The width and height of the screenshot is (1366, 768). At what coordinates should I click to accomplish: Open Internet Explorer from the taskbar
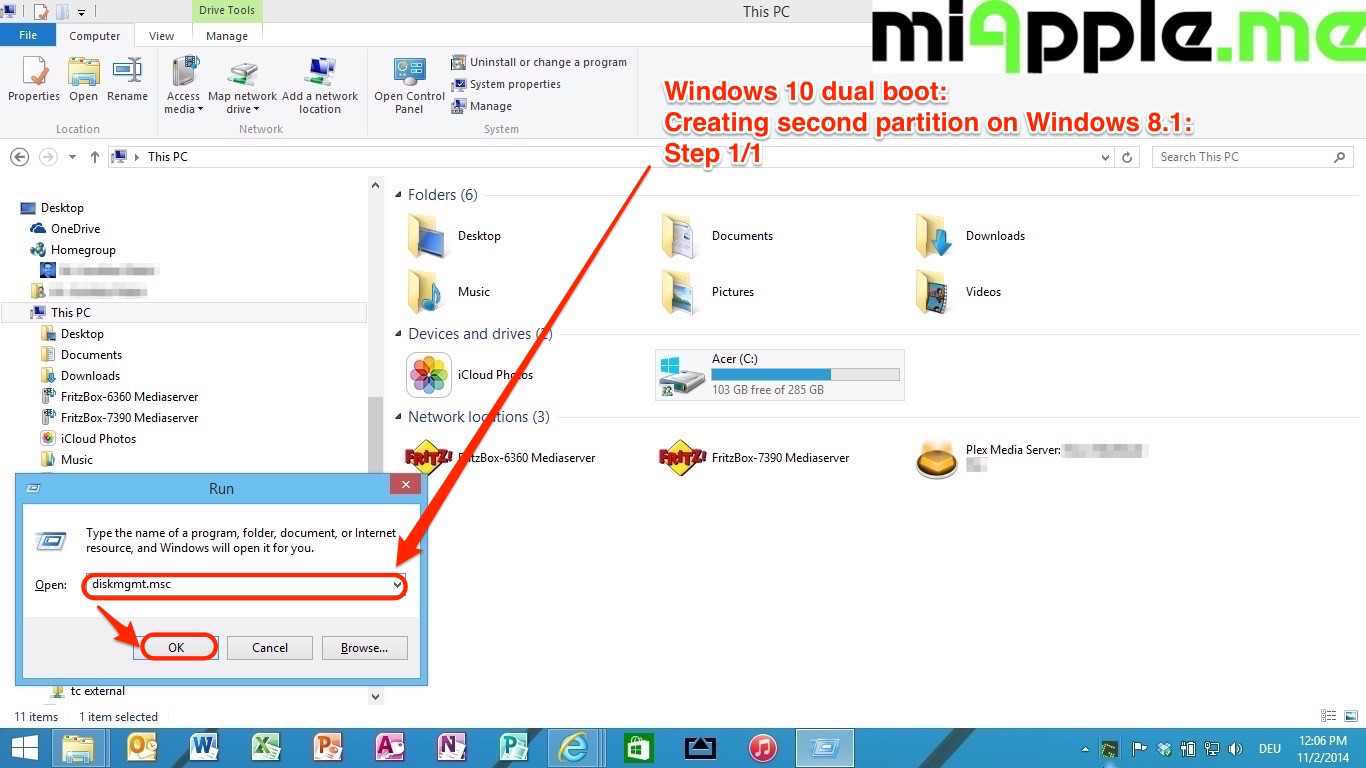(574, 748)
